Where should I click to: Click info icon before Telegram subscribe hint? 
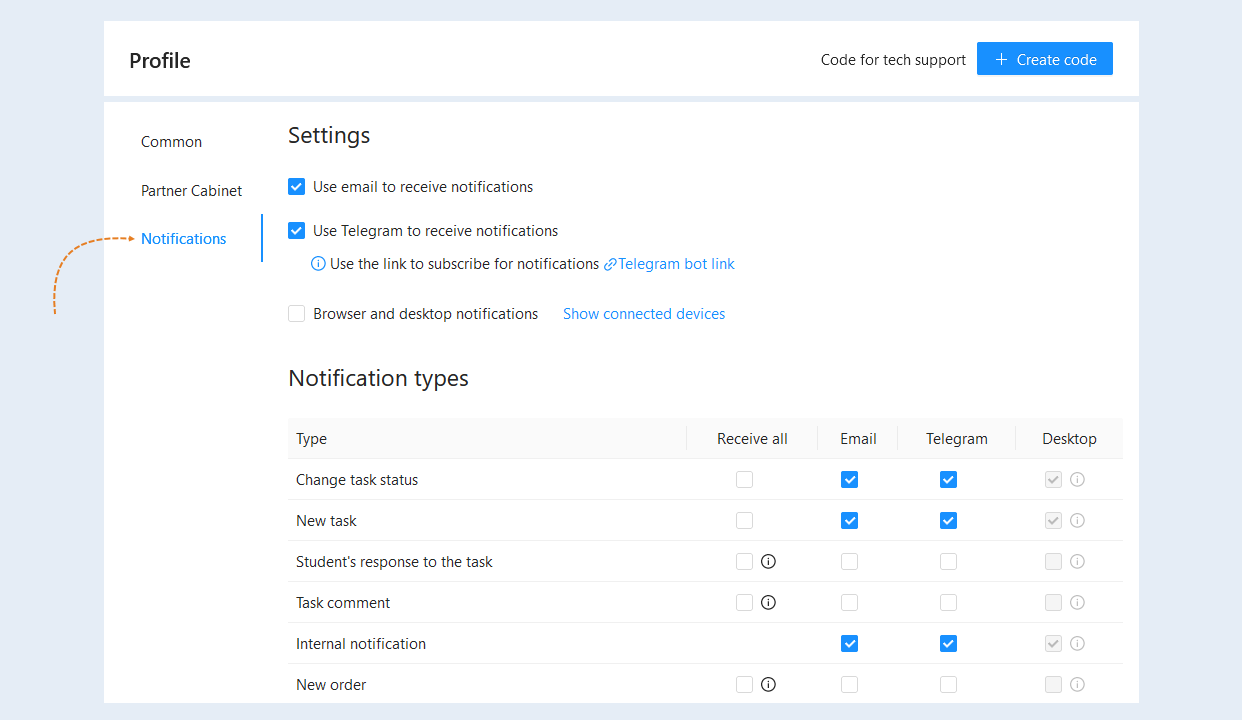[318, 264]
